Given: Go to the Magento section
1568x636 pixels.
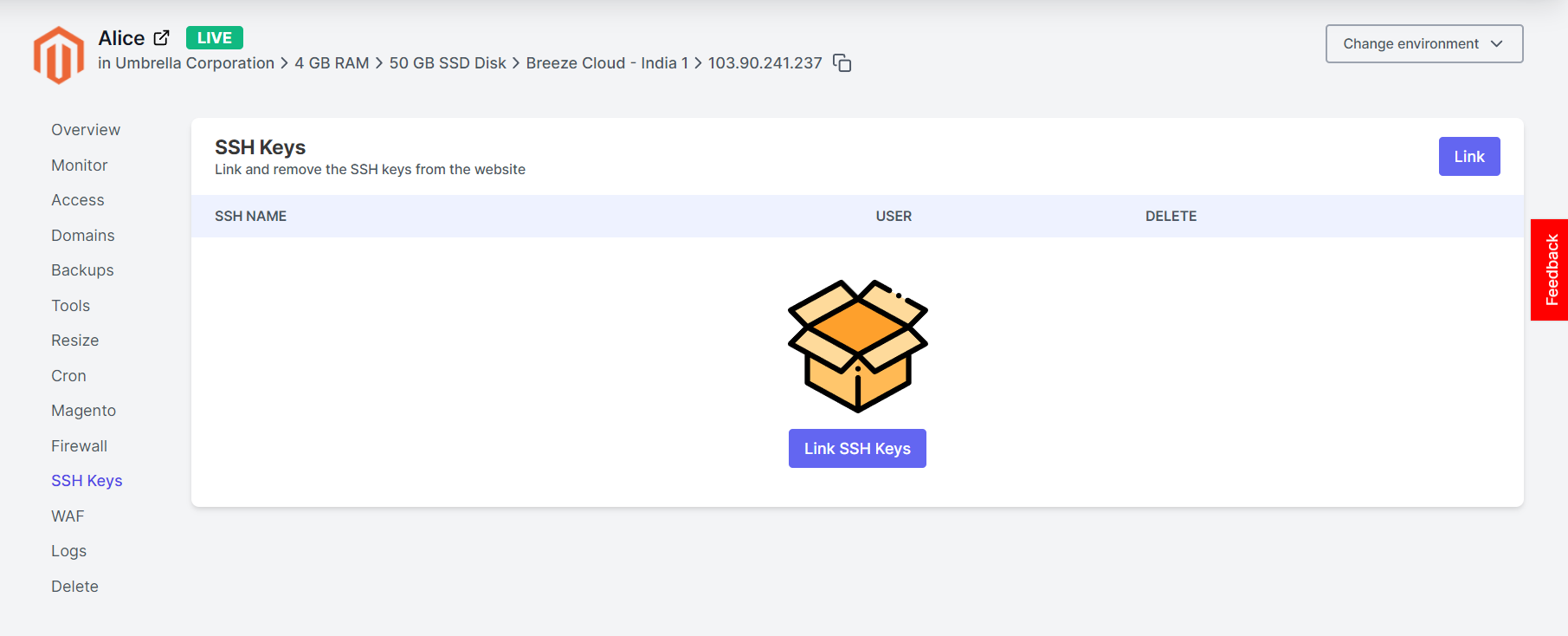Looking at the screenshot, I should [84, 411].
